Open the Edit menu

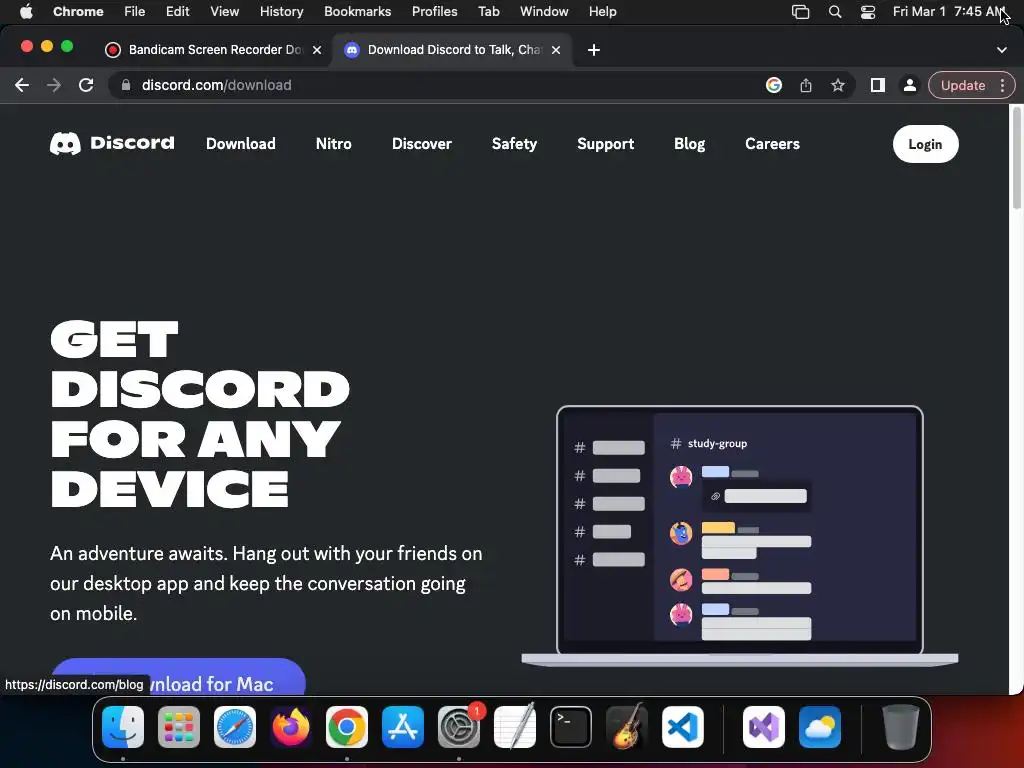tap(178, 12)
